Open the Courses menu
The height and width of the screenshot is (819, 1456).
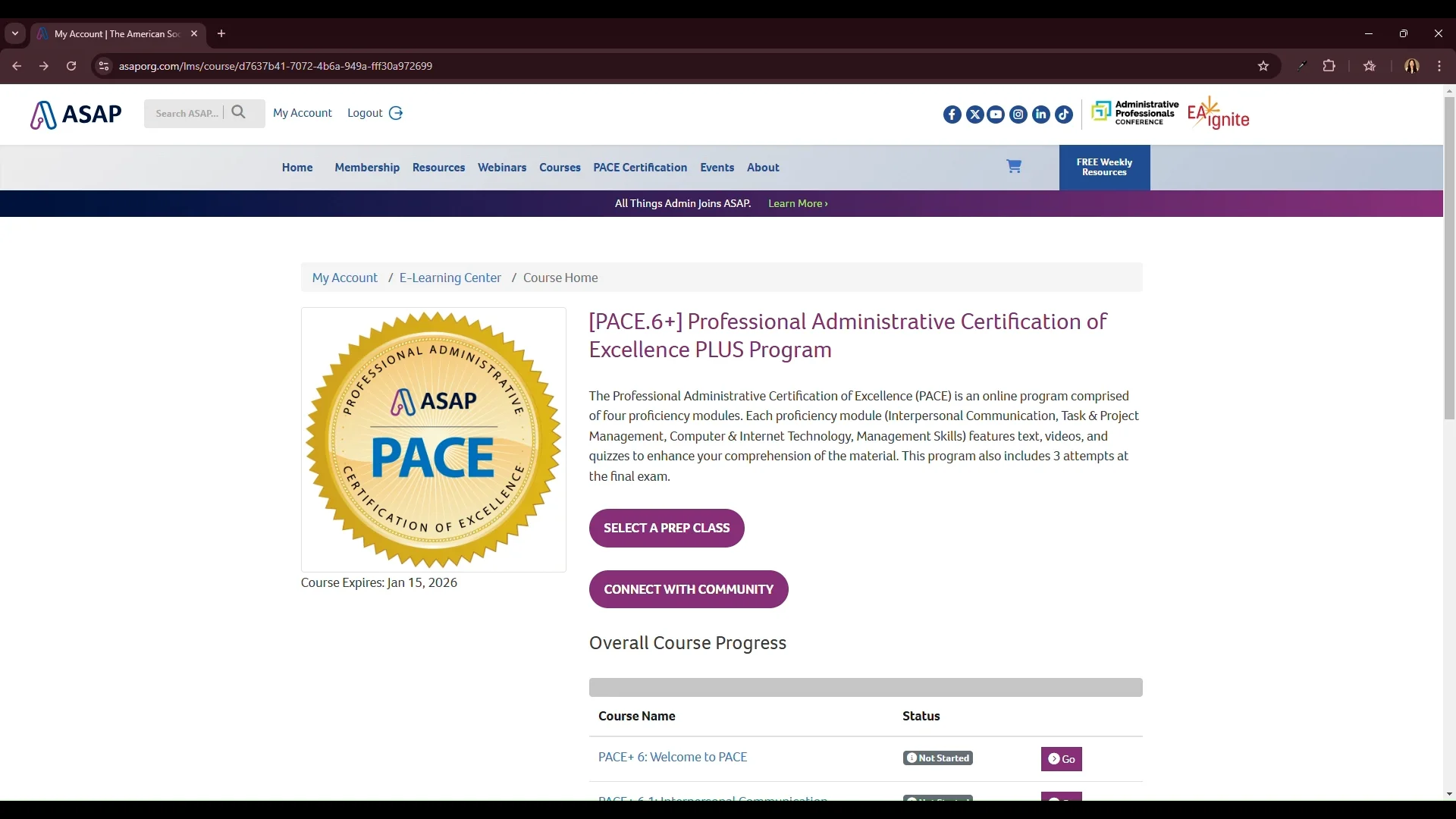coord(560,168)
